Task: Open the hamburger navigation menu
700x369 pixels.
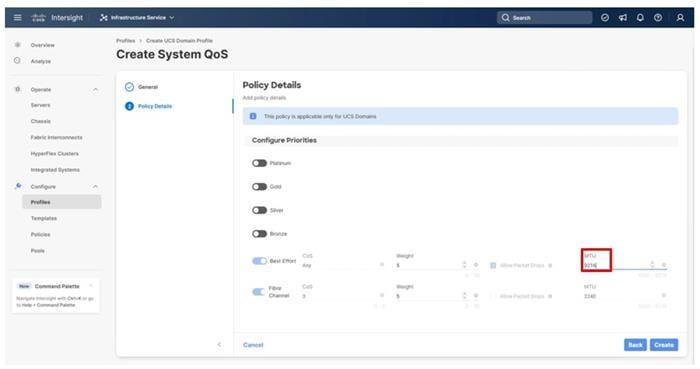Action: (x=17, y=17)
